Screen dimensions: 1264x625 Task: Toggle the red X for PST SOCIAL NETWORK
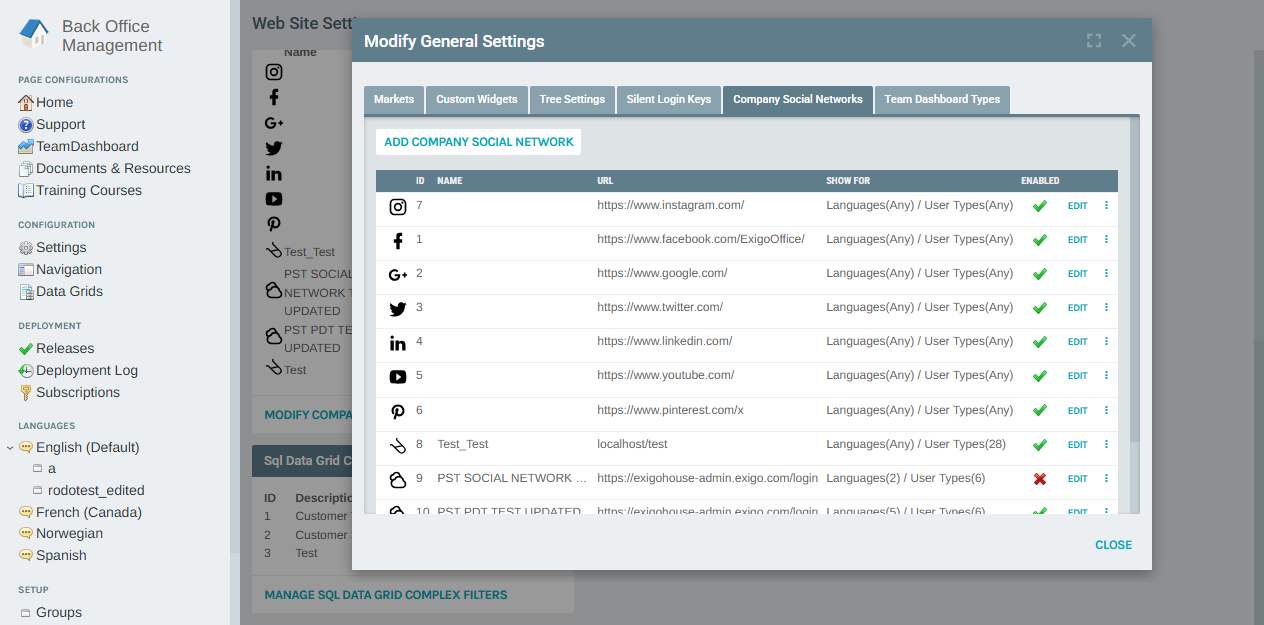1040,479
